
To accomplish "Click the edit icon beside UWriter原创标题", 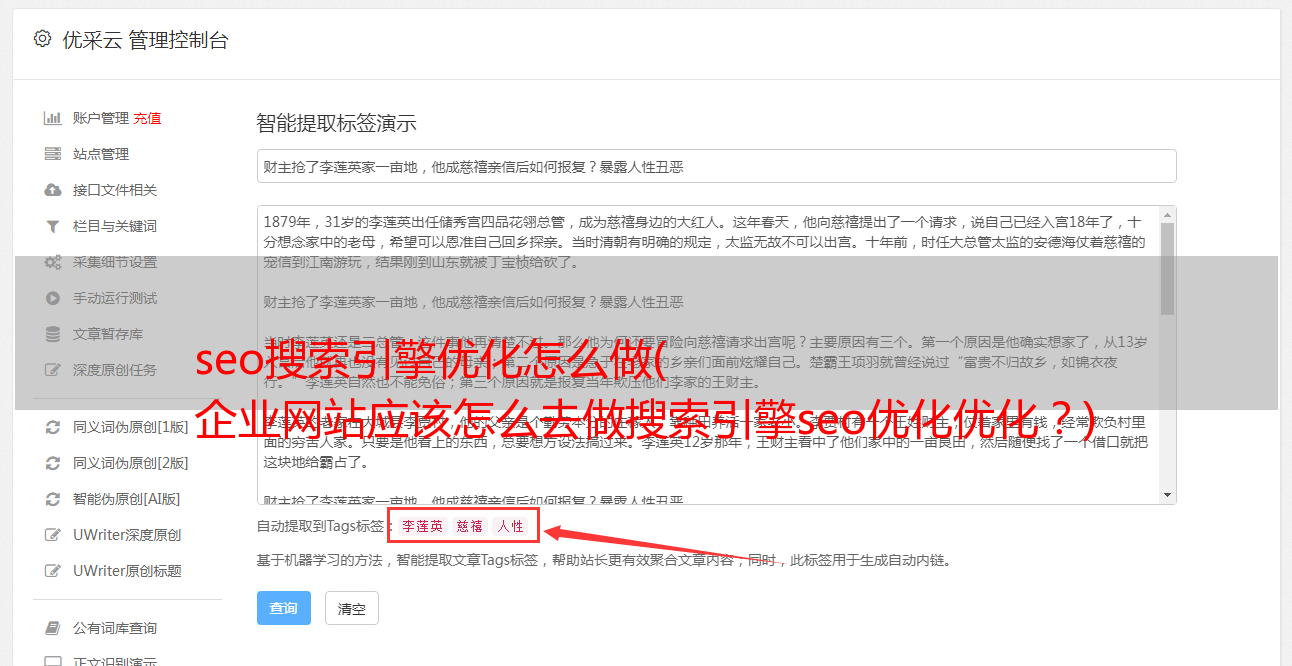I will pos(53,571).
